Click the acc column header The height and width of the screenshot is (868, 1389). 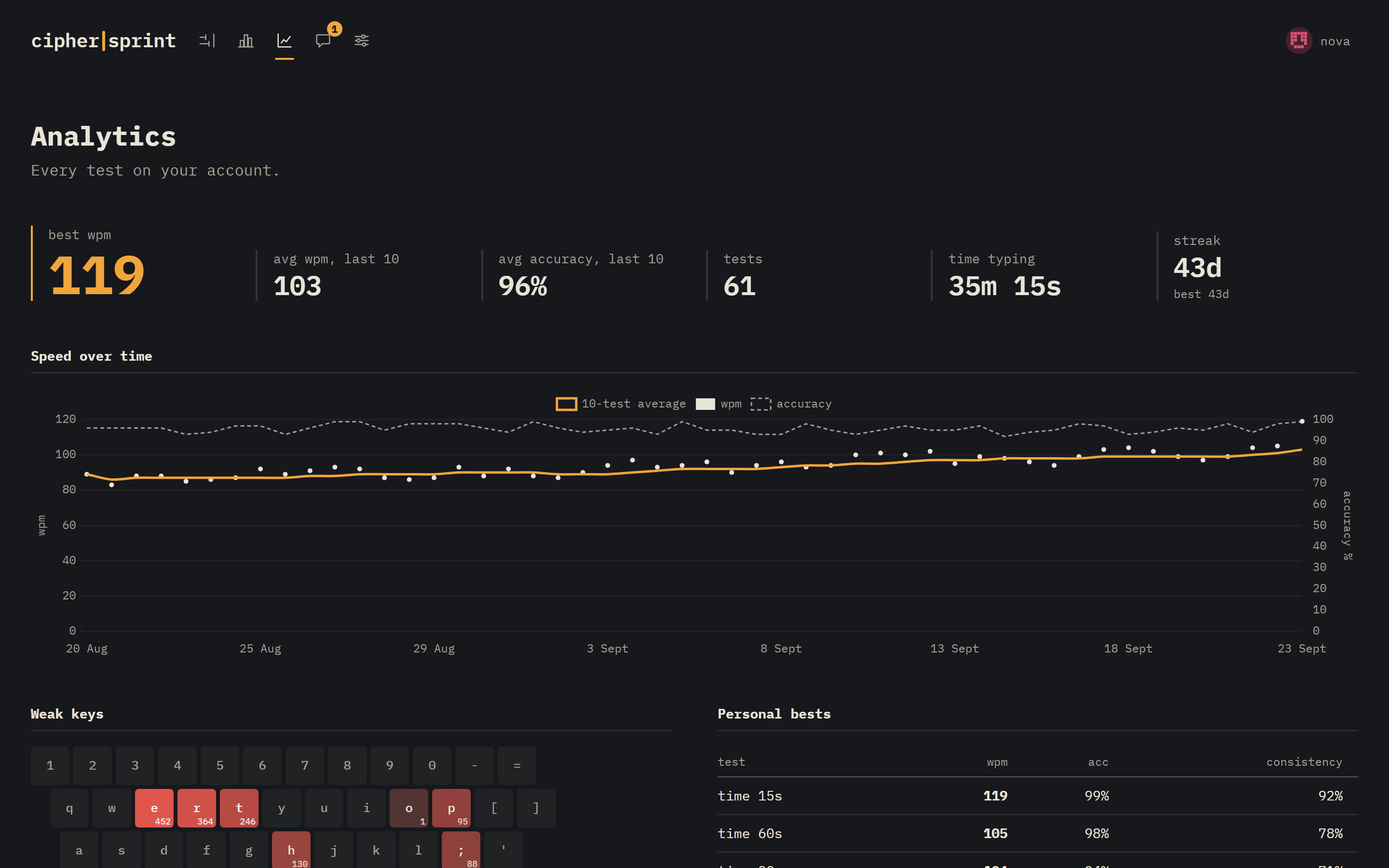[1098, 762]
